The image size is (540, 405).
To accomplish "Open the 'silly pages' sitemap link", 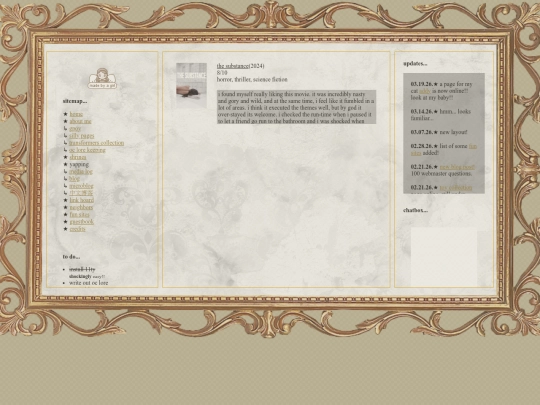I will point(82,136).
